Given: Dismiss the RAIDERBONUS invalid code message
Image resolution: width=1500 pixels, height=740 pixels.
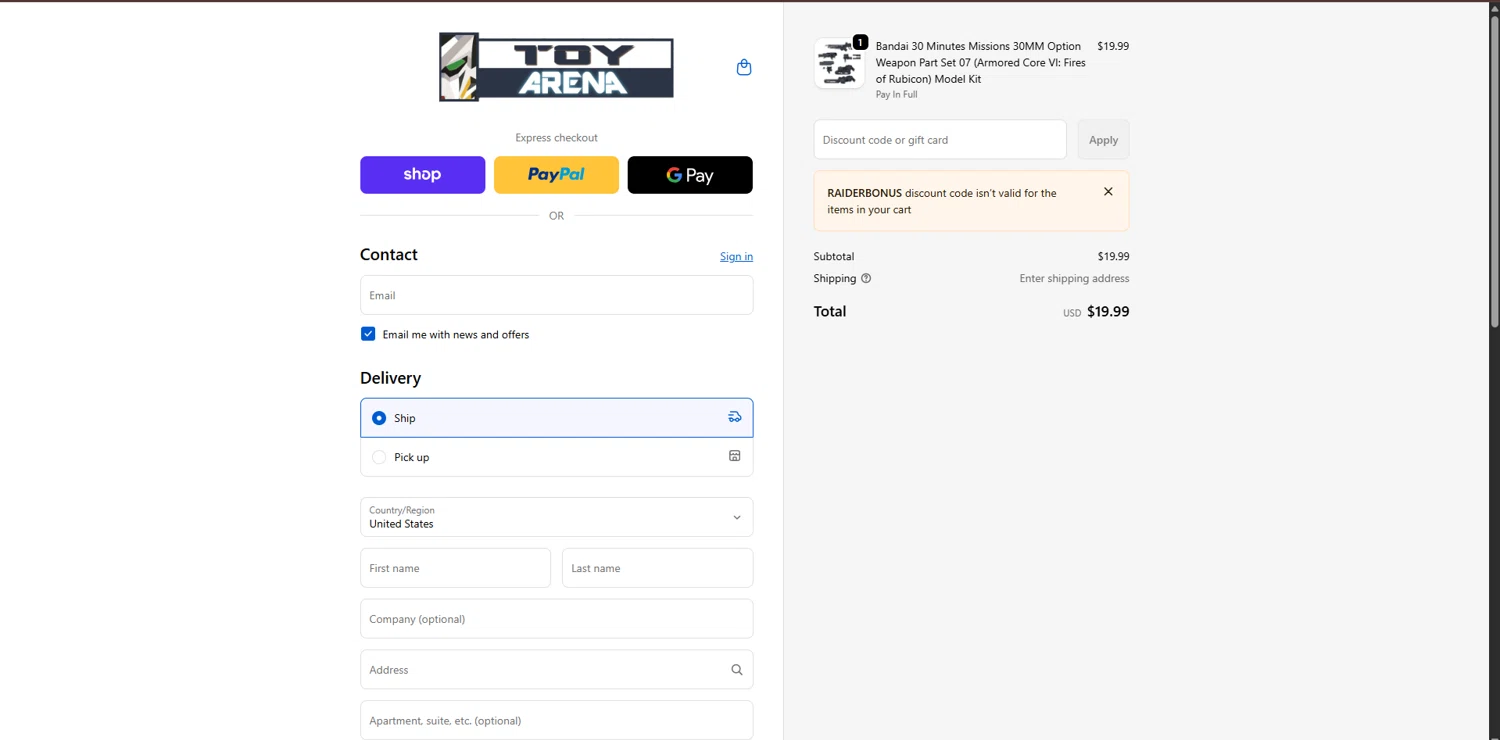Looking at the screenshot, I should click(x=1108, y=192).
